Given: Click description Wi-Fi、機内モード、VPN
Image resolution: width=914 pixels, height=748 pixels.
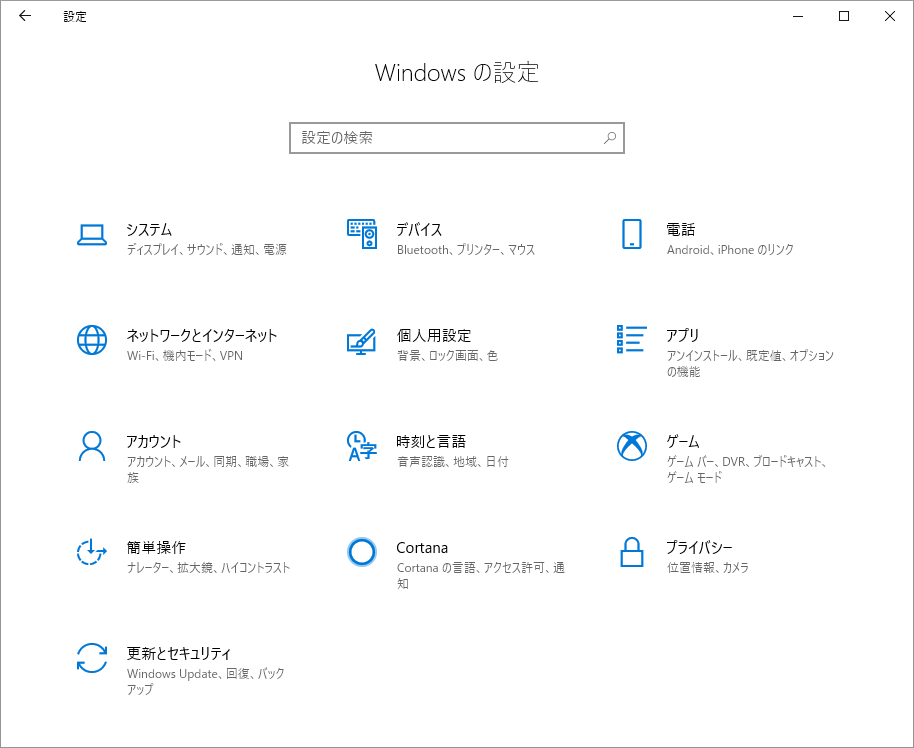Looking at the screenshot, I should [x=185, y=356].
